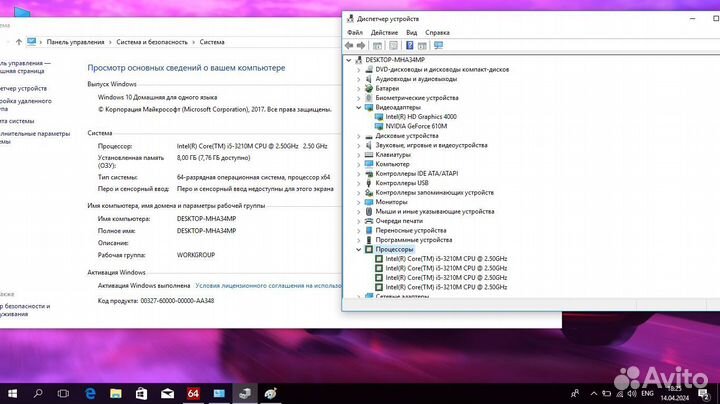720x404 pixels.
Task: Launch Microsoft Edge from the taskbar
Action: pyautogui.click(x=90, y=393)
